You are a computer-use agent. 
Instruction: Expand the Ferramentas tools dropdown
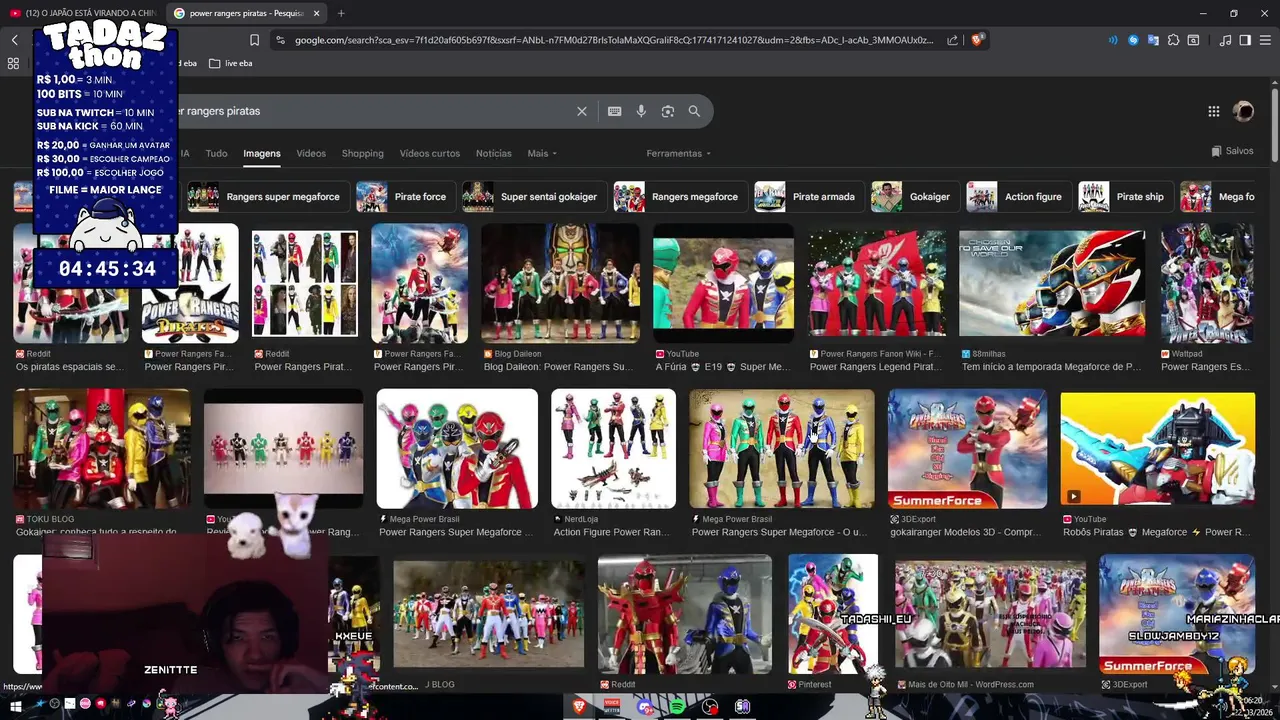(679, 153)
